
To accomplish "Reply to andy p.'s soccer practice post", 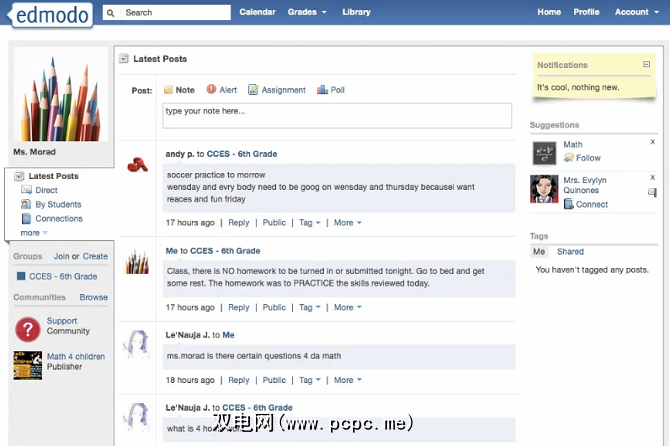I will [238, 223].
